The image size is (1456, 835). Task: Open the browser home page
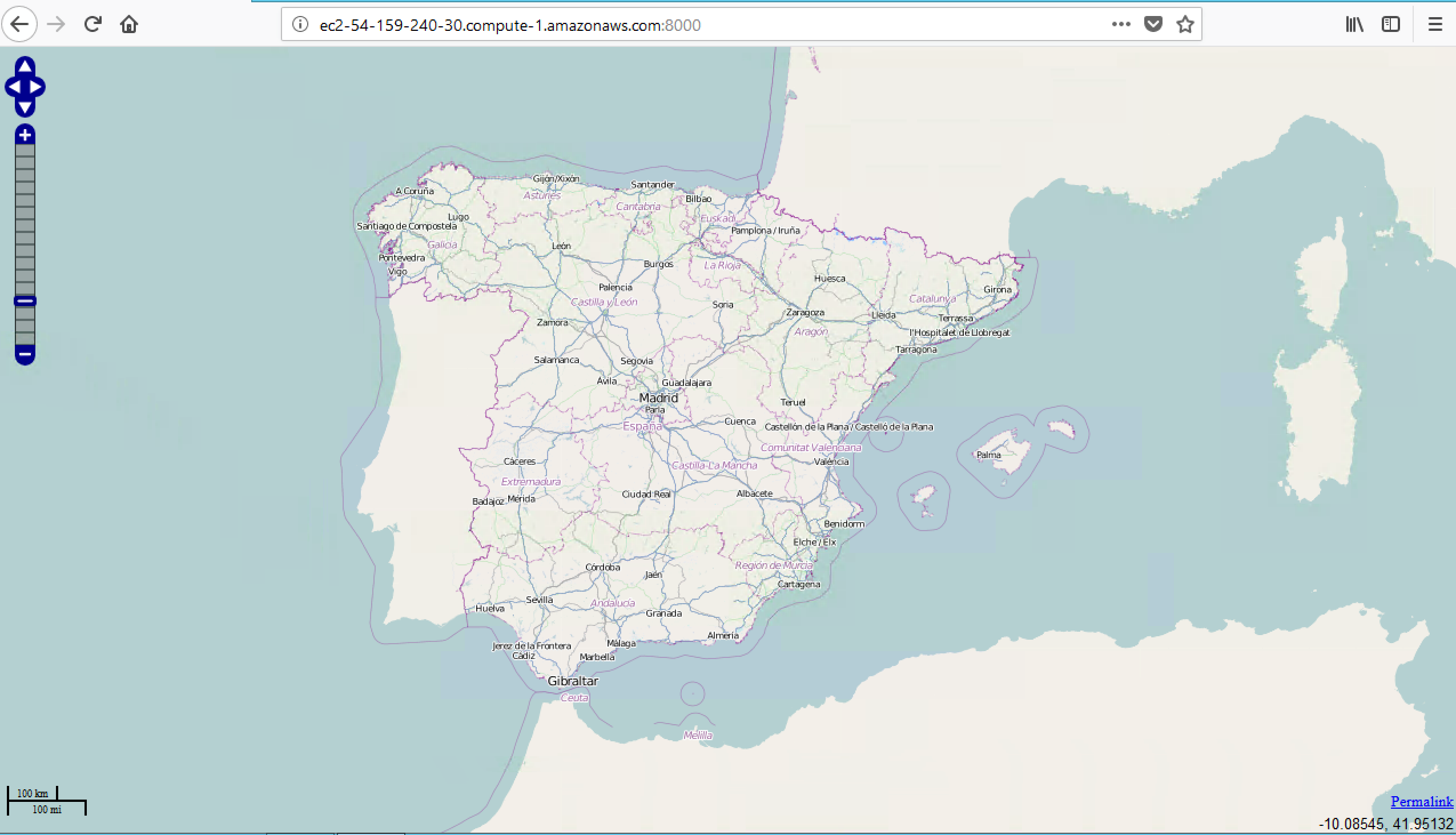click(x=129, y=25)
